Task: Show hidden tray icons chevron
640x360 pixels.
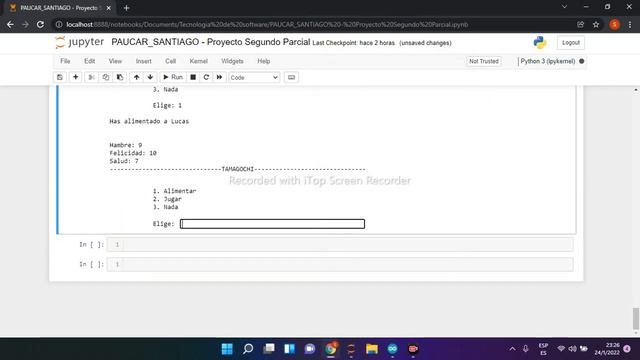Action: (512, 349)
